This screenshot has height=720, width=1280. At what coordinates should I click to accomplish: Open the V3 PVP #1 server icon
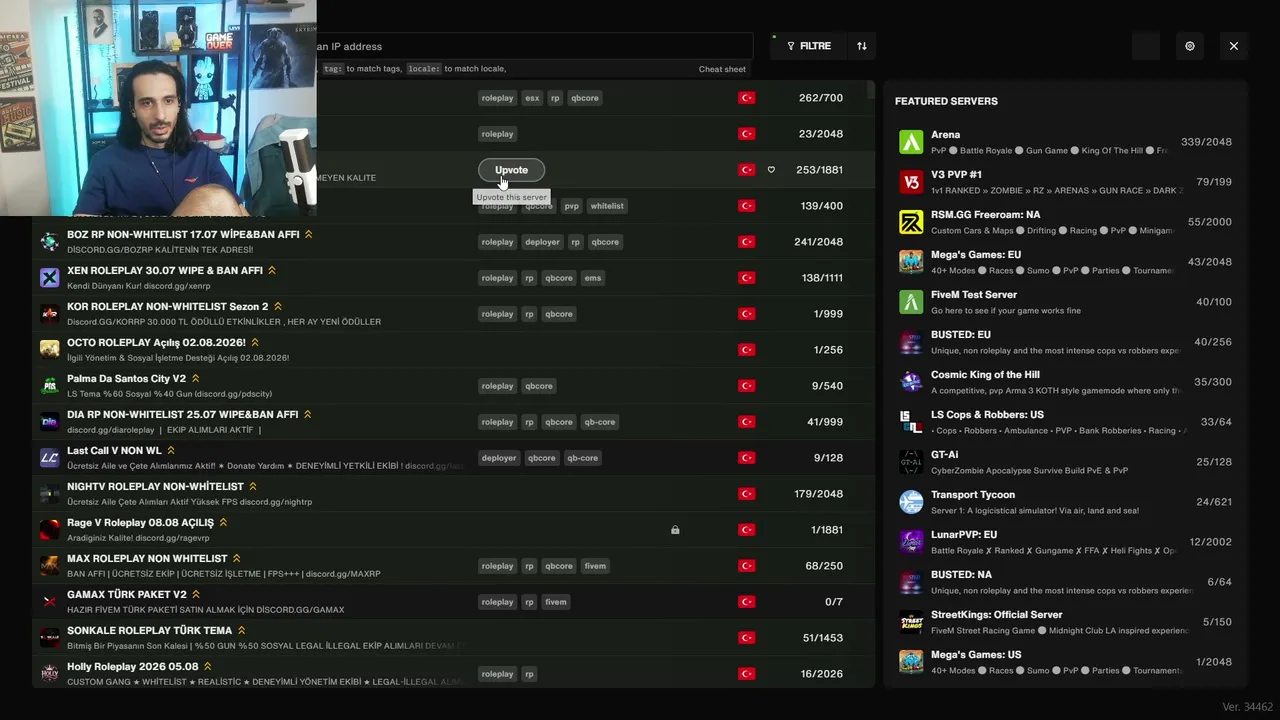pos(911,182)
